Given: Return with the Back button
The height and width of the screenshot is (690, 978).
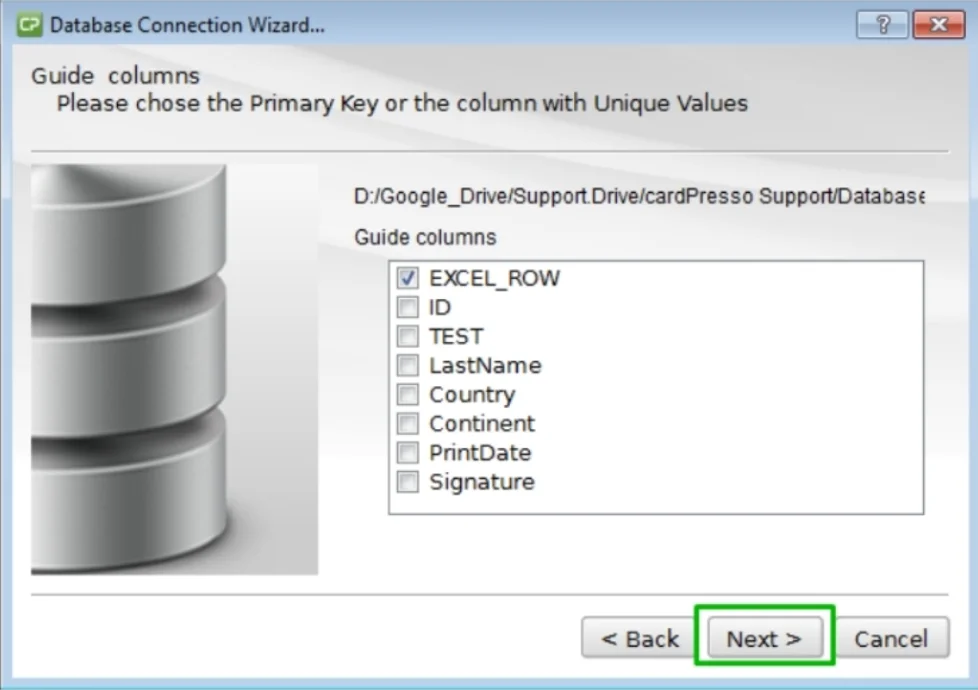Looking at the screenshot, I should coord(639,638).
